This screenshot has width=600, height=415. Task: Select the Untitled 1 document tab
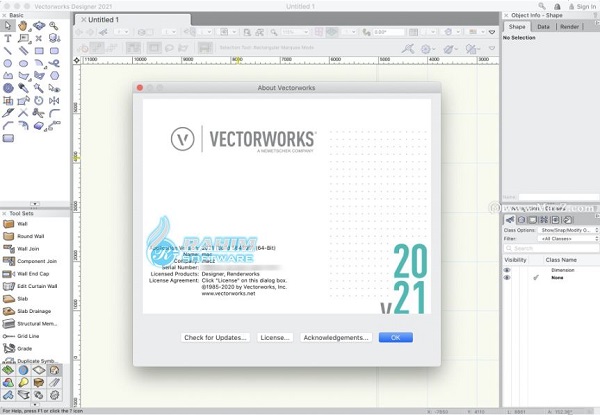(132, 20)
